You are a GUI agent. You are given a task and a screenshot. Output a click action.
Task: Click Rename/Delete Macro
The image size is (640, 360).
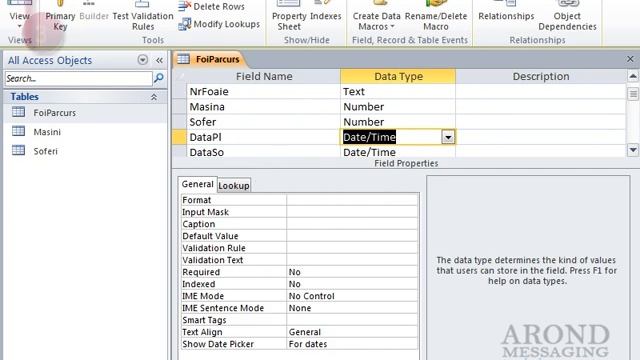(x=436, y=16)
